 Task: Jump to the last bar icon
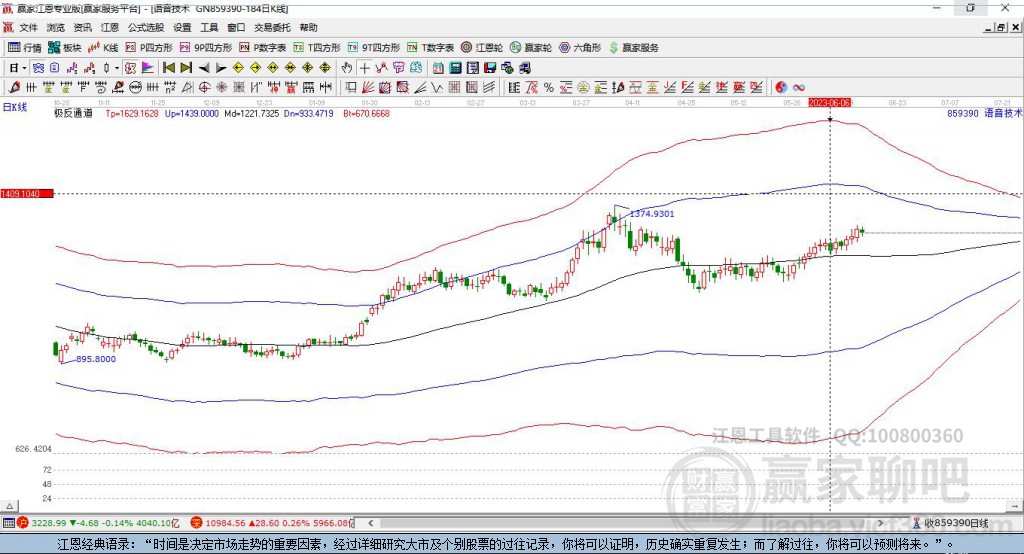tap(186, 68)
